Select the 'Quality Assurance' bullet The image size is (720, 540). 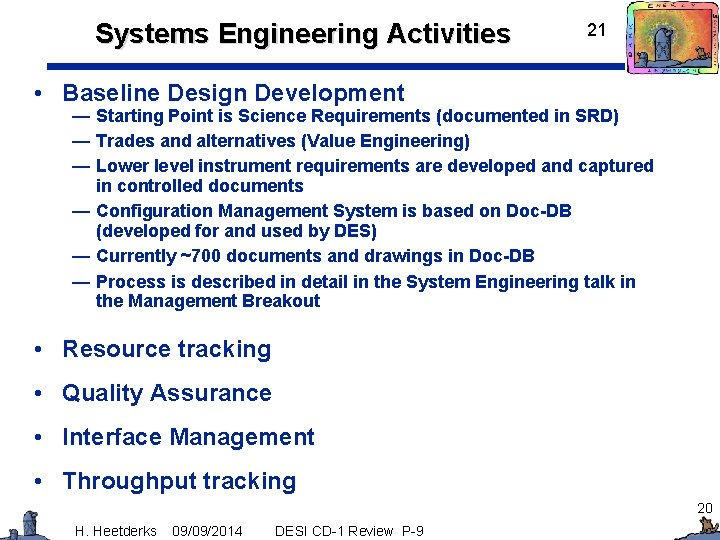pyautogui.click(x=167, y=394)
